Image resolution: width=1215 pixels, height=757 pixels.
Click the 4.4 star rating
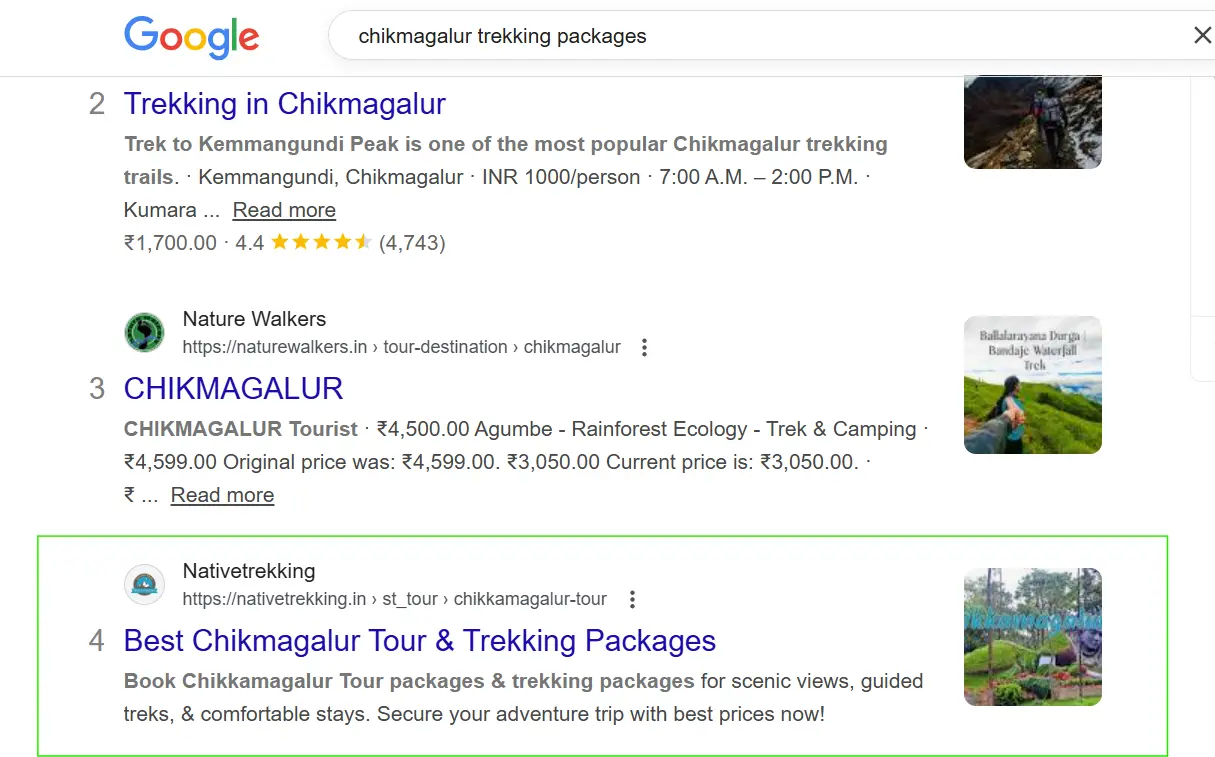[x=320, y=242]
